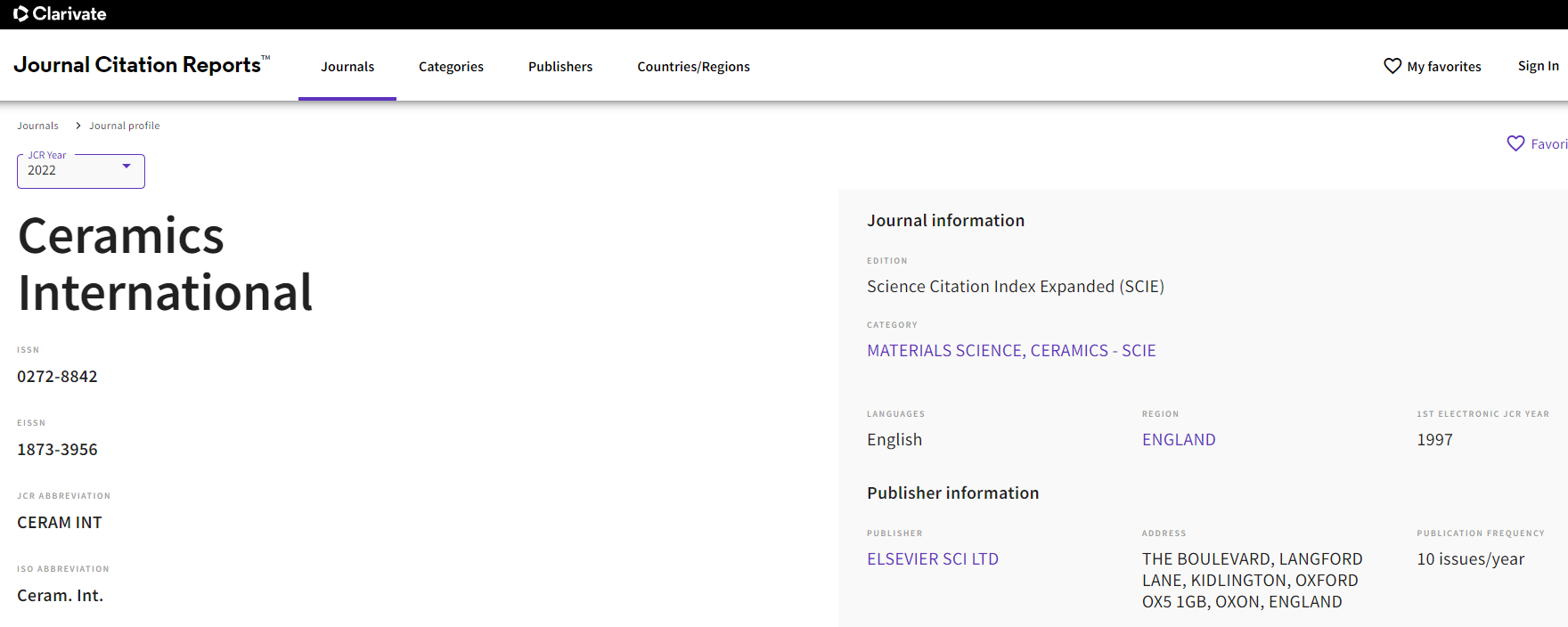Click the Favorite heart icon for this journal
Screen dimensions: 1568x627
tap(1515, 143)
